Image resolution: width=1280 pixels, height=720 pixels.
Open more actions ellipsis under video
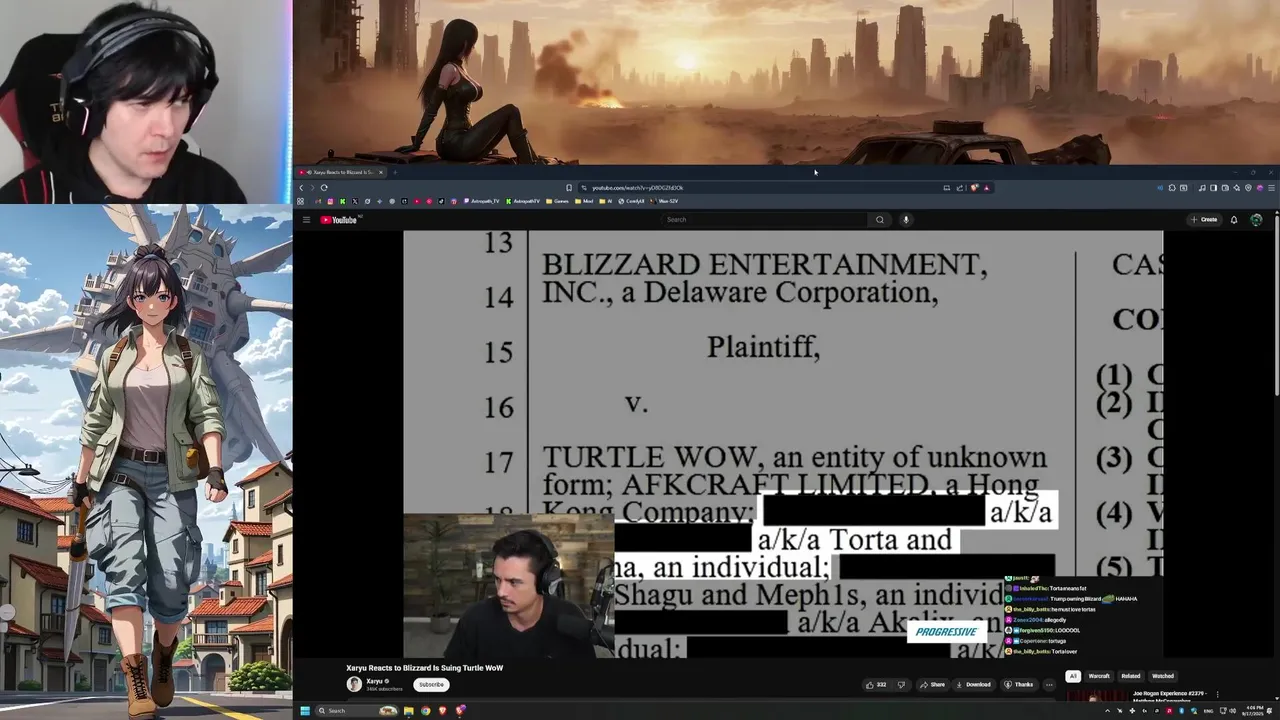coord(1049,685)
